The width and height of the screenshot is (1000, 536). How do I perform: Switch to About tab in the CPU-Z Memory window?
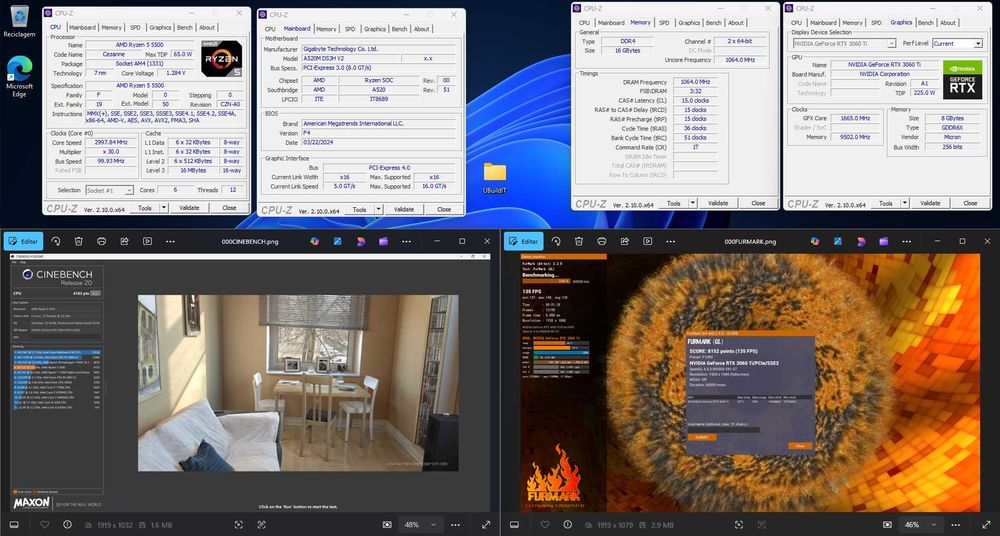click(x=736, y=22)
